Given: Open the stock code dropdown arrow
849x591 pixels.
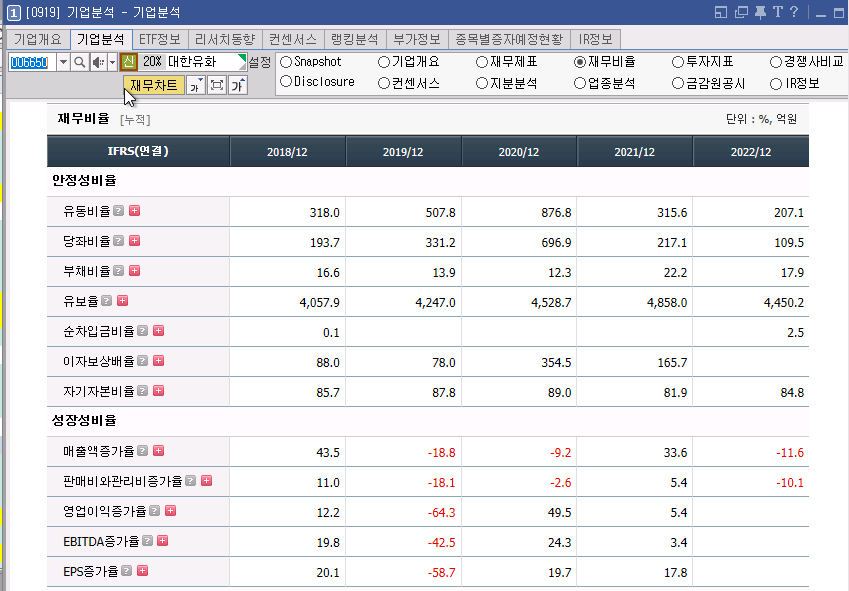Looking at the screenshot, I should click(x=63, y=62).
